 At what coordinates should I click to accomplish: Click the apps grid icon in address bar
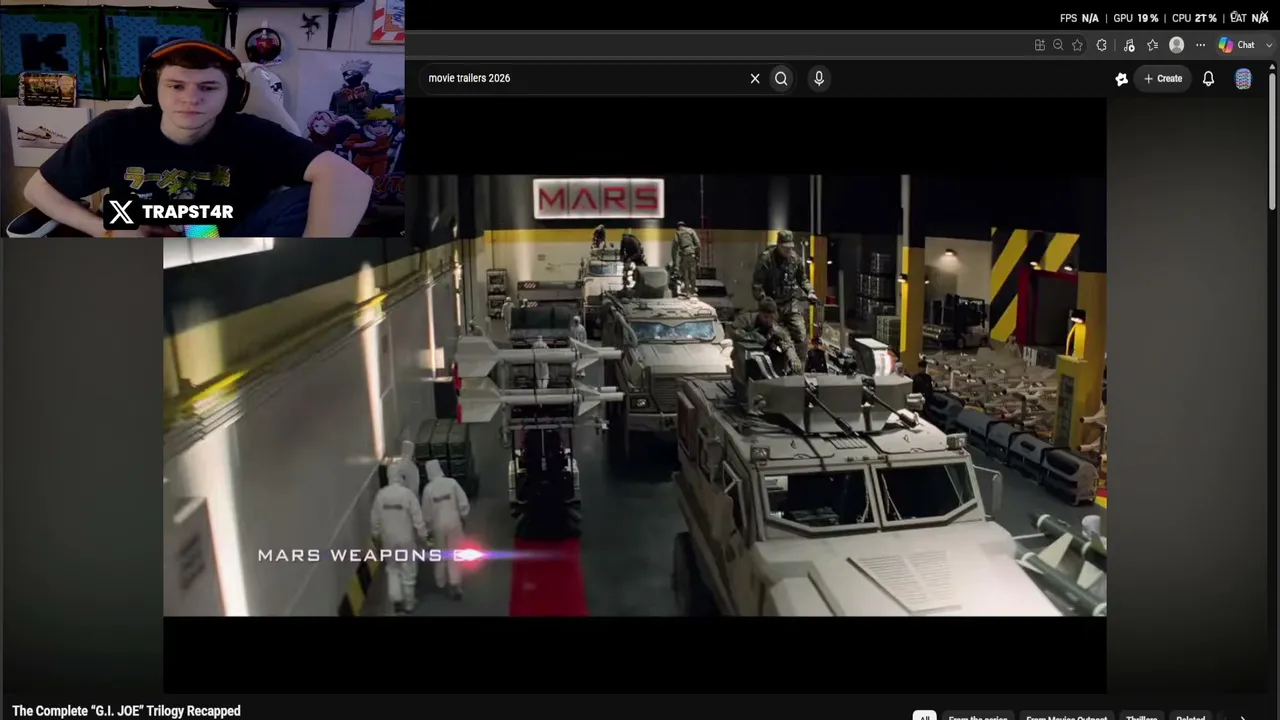(1040, 45)
